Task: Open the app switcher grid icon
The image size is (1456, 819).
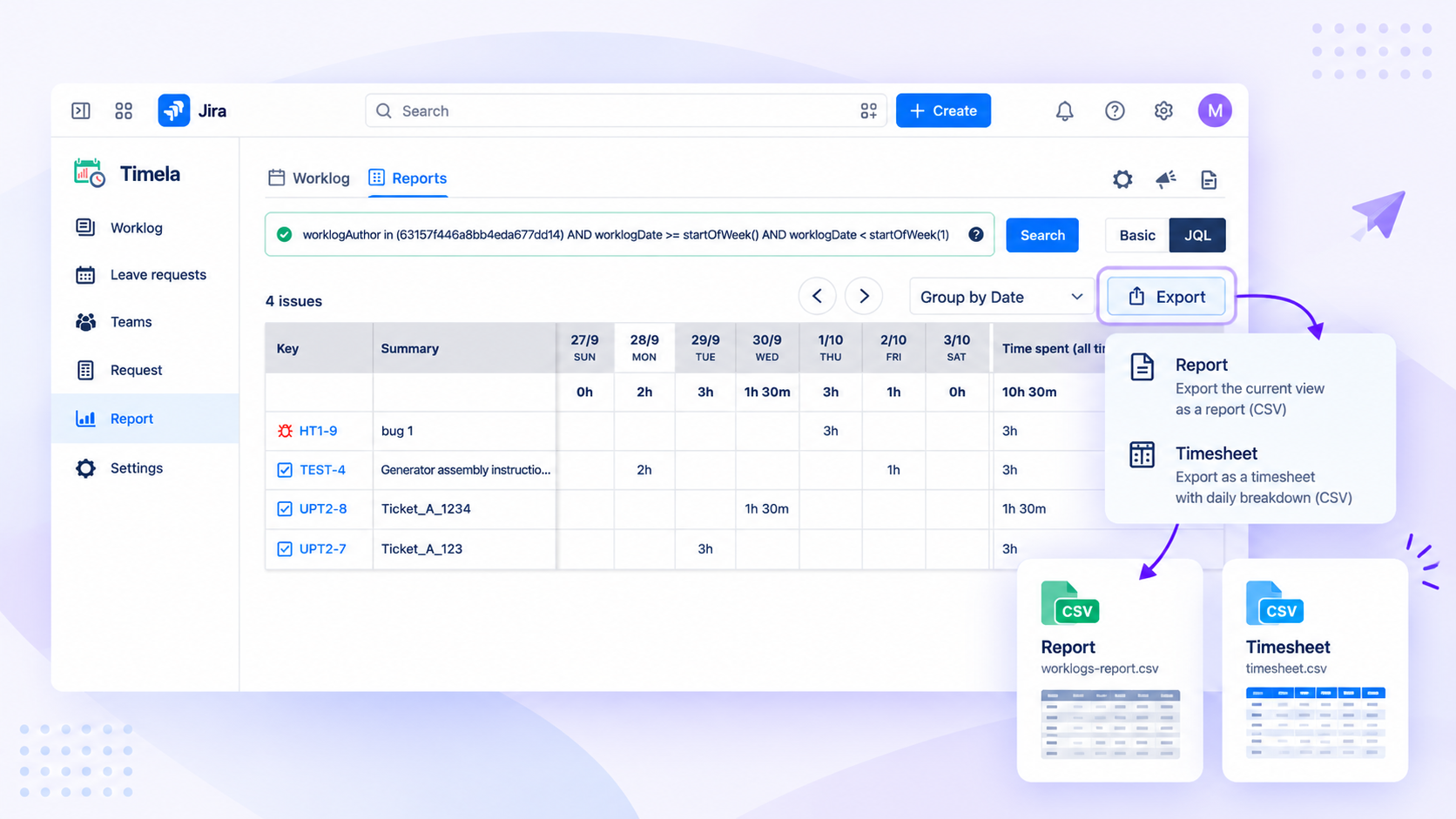Action: tap(124, 111)
